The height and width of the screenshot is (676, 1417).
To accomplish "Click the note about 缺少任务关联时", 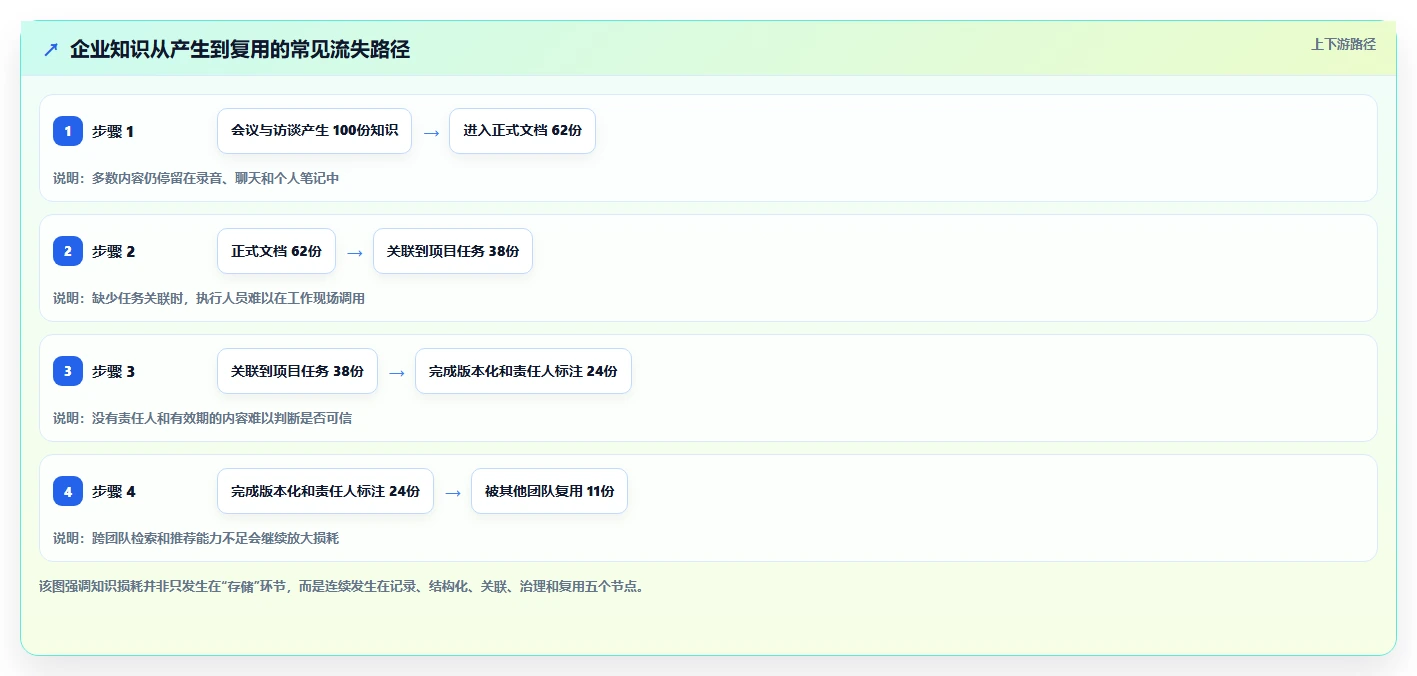I will [209, 298].
